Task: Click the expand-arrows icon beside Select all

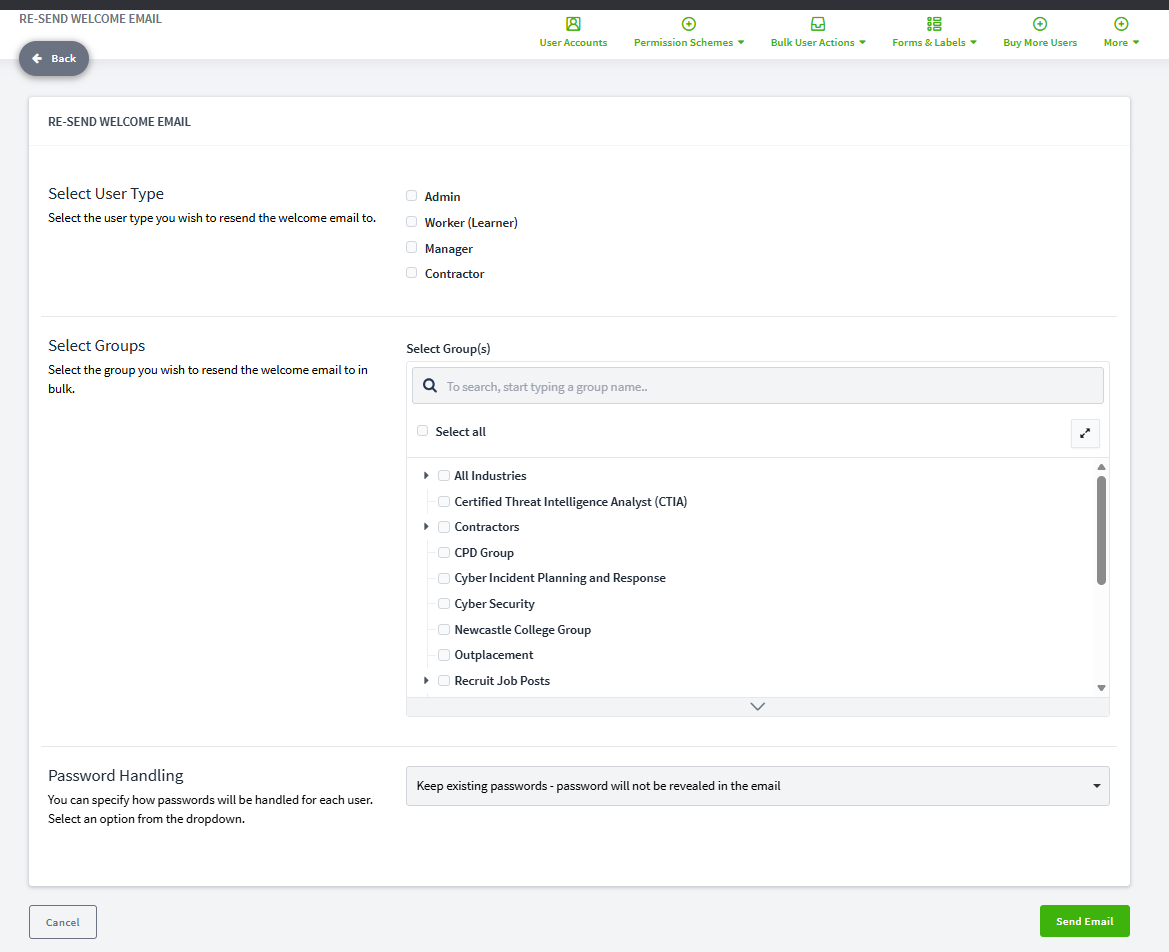Action: (x=1085, y=433)
